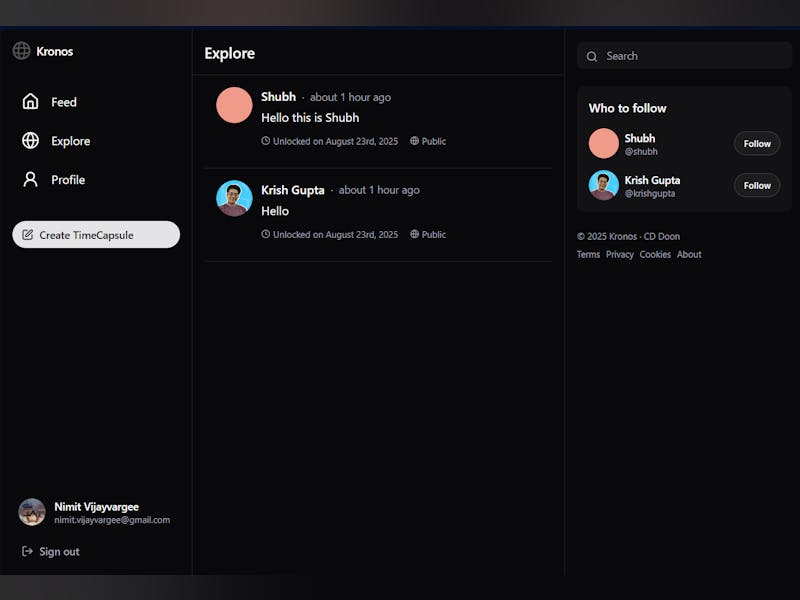The width and height of the screenshot is (800, 600).
Task: Click the "Hello this is Shubh" post text
Action: pyautogui.click(x=310, y=118)
